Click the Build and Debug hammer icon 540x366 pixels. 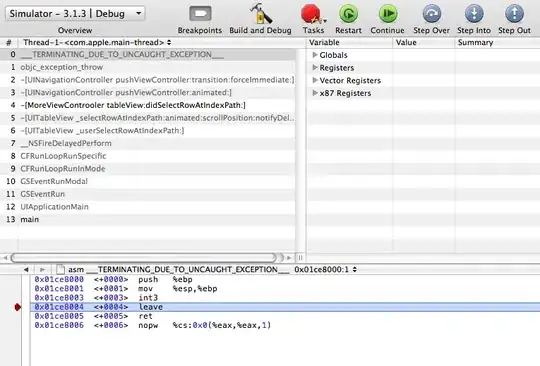(260, 14)
